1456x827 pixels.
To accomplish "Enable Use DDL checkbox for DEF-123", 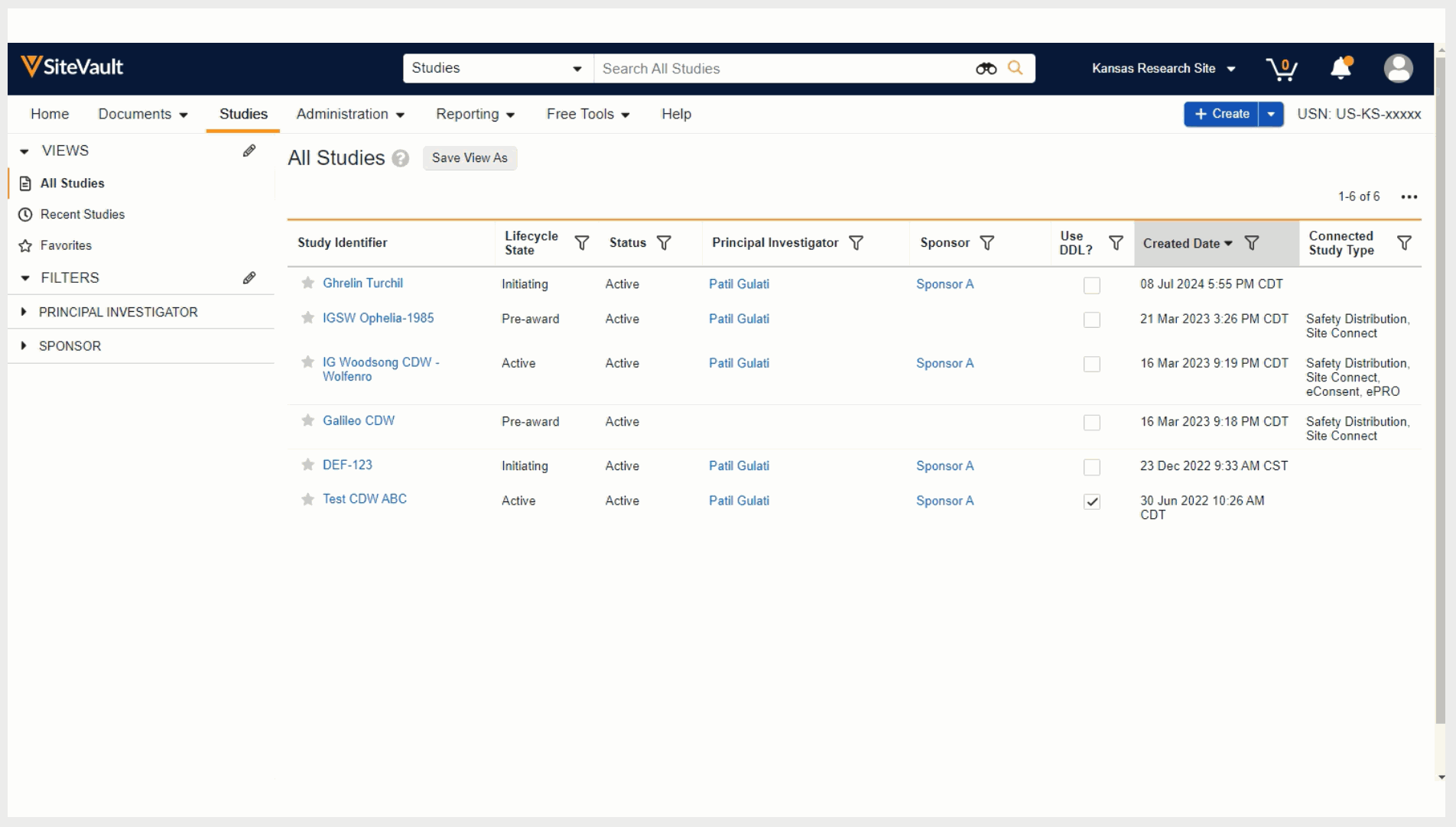I will point(1092,467).
